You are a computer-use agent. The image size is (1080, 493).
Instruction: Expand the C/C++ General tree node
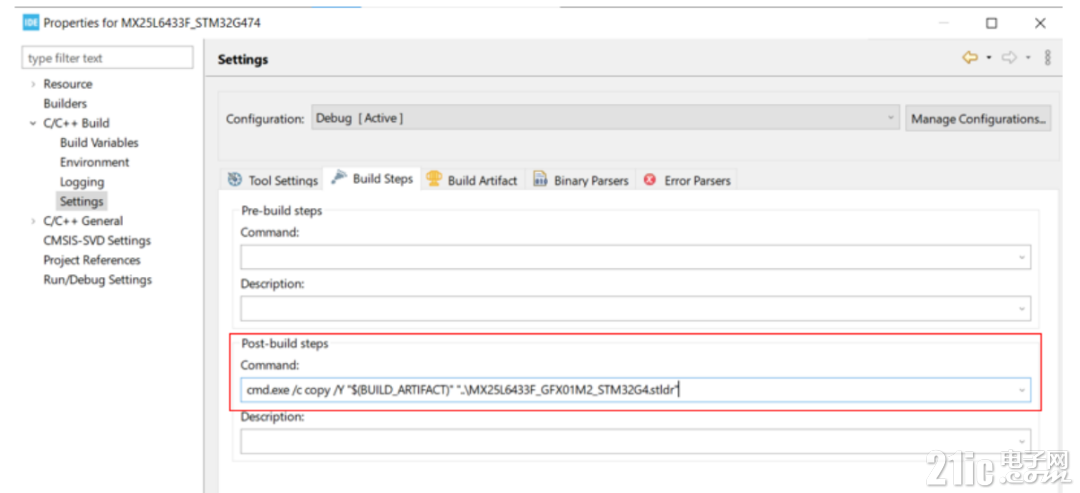tap(32, 221)
